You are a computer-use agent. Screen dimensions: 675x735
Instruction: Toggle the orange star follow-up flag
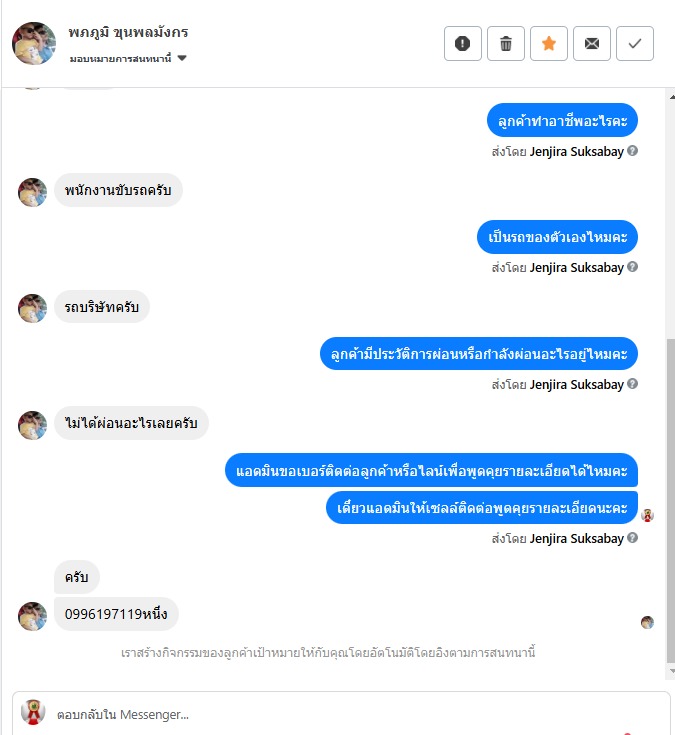549,44
